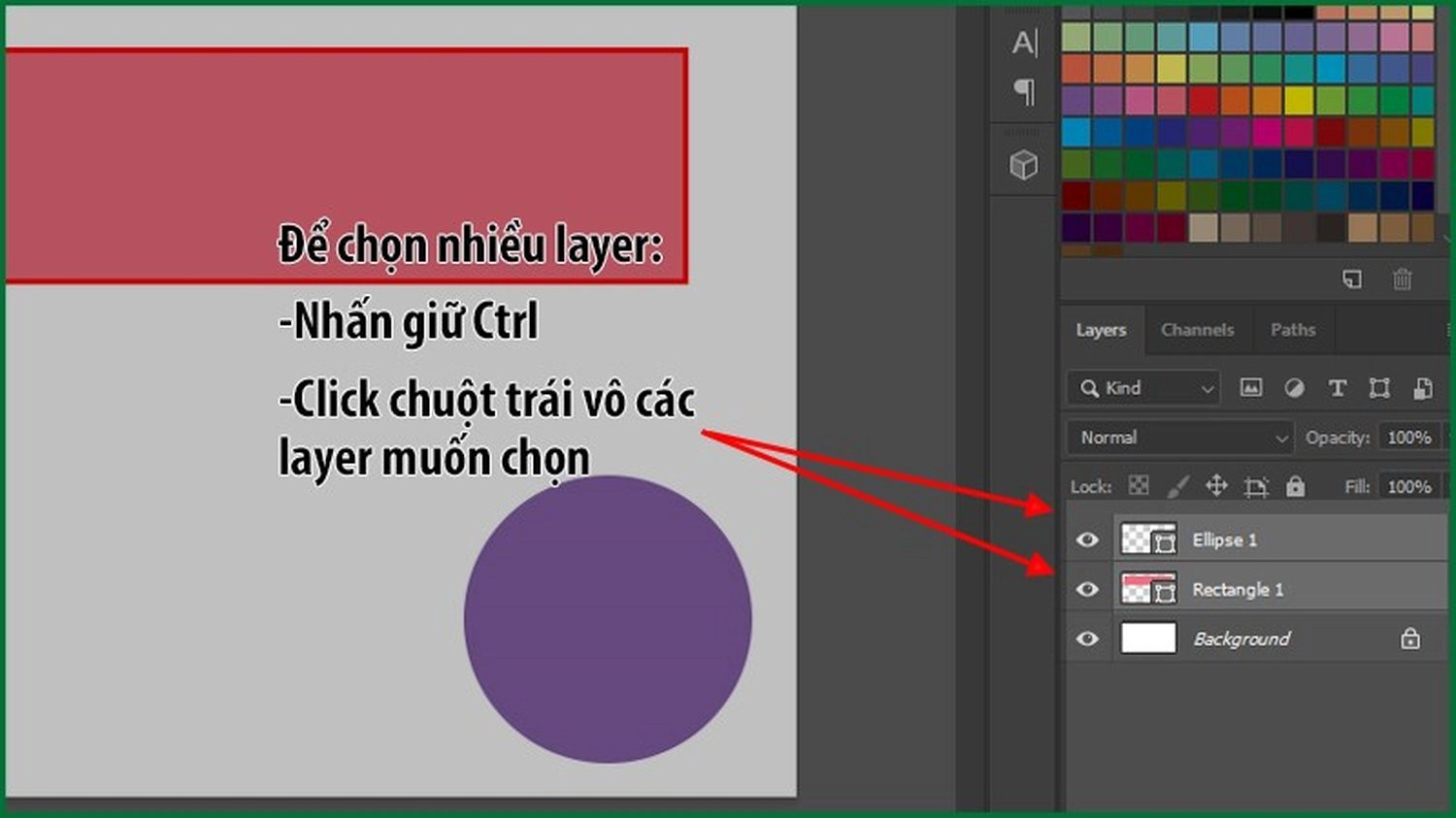Switch to the Paths tab

(1293, 330)
